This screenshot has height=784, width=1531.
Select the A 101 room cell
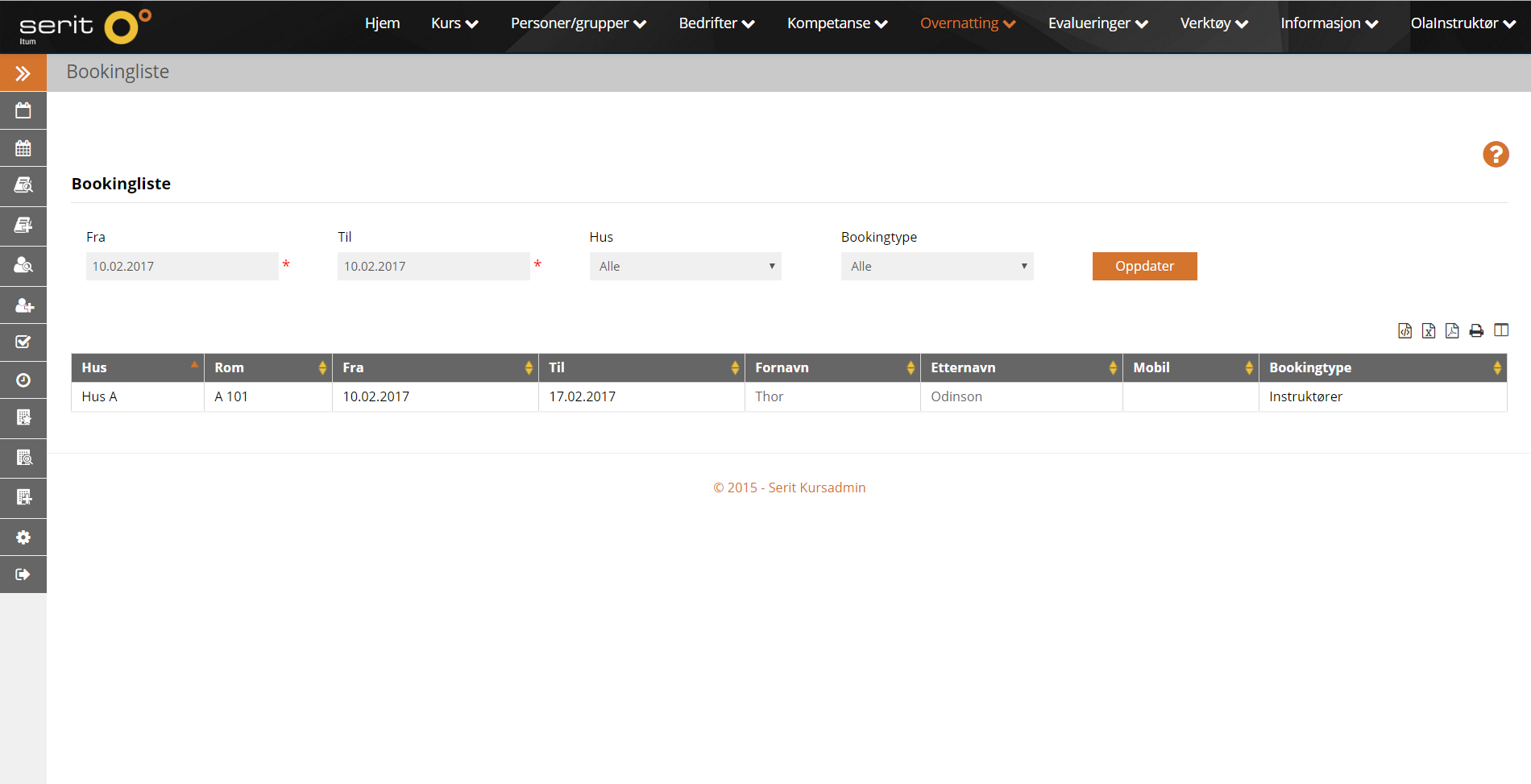[268, 396]
